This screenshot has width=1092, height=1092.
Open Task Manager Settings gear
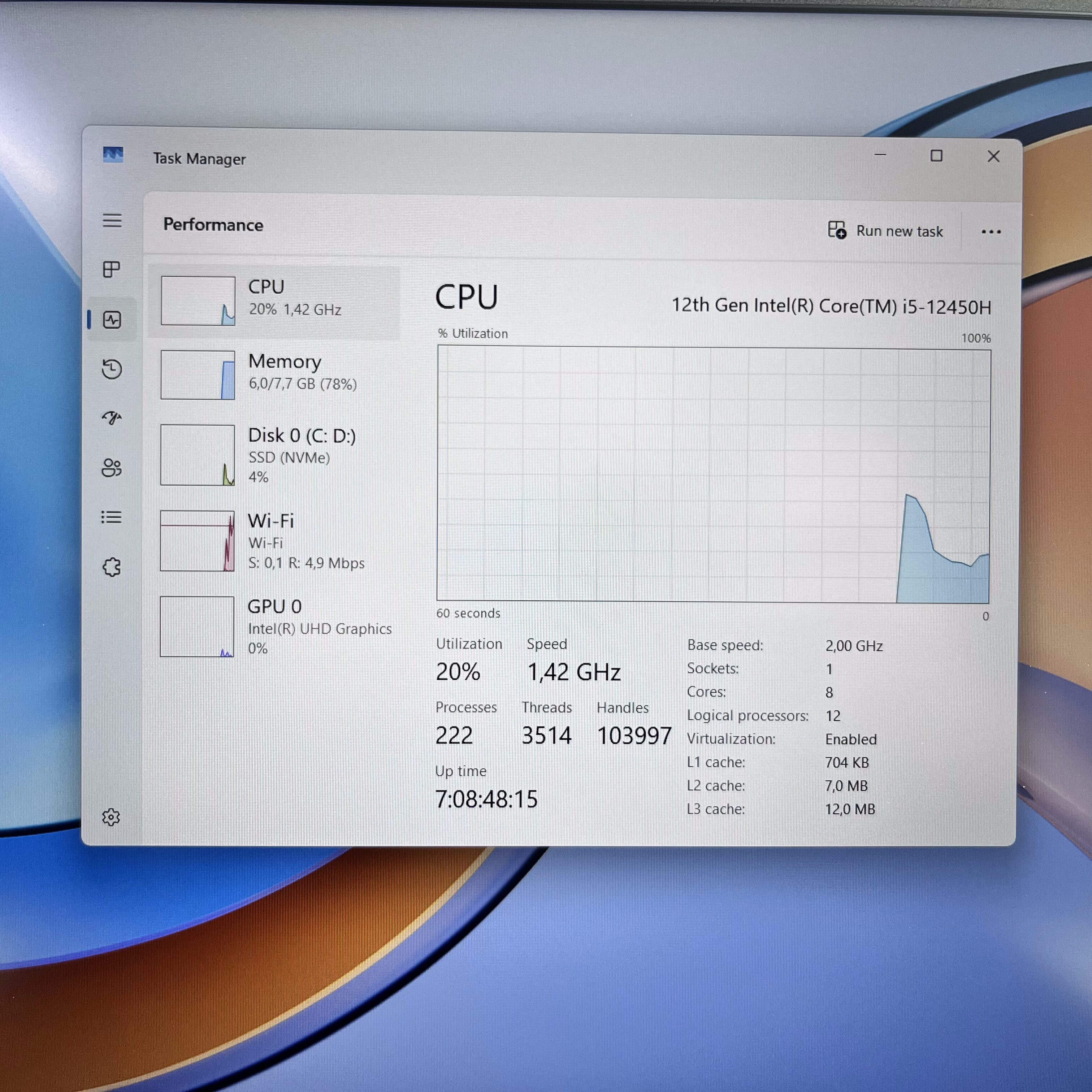(x=111, y=817)
